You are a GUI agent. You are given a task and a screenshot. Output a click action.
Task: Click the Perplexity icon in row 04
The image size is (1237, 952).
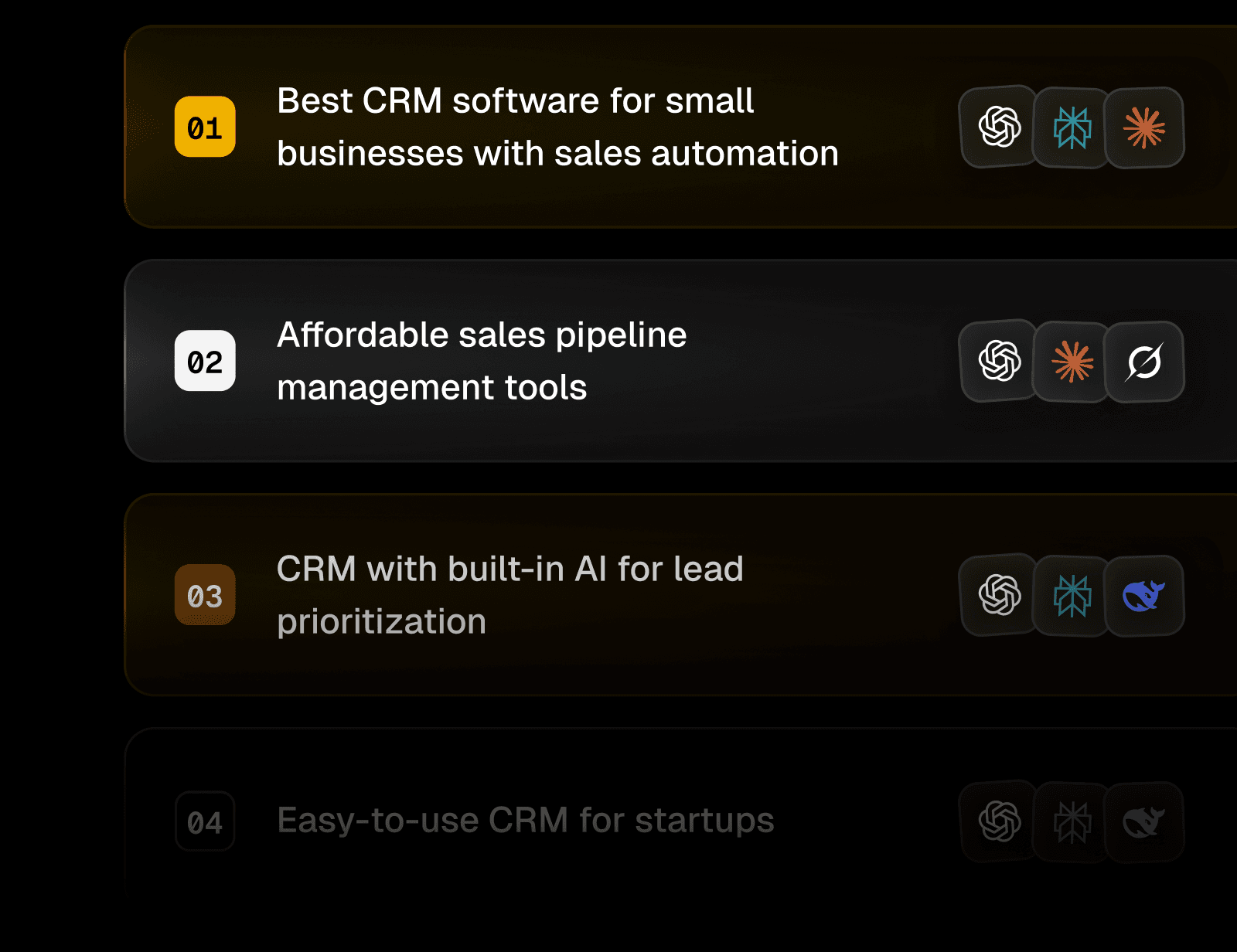(x=1072, y=821)
